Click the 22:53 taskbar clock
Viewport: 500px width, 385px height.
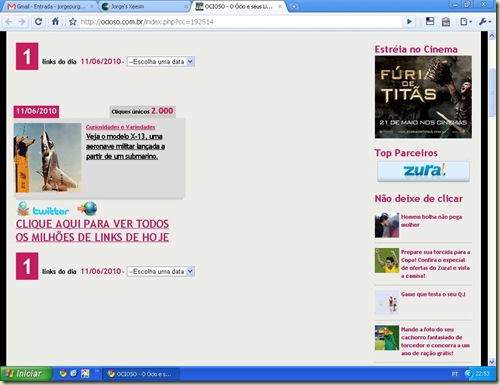483,374
